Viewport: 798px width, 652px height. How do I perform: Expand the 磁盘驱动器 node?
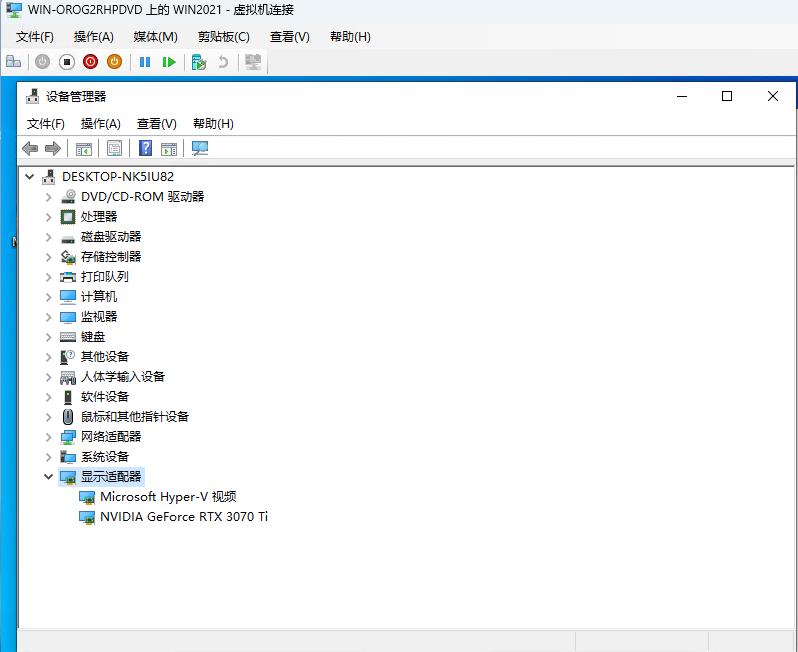[x=48, y=237]
